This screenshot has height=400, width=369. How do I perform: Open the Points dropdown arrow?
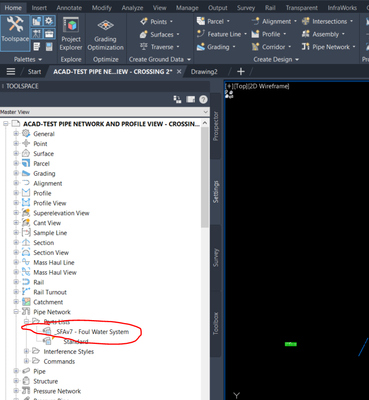point(171,22)
